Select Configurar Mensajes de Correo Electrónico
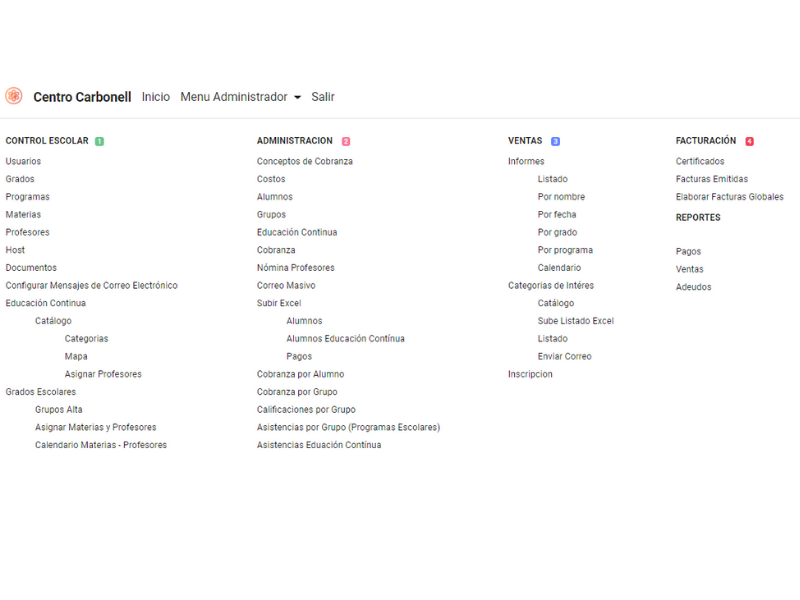Viewport: 800px width, 600px height. (x=91, y=285)
